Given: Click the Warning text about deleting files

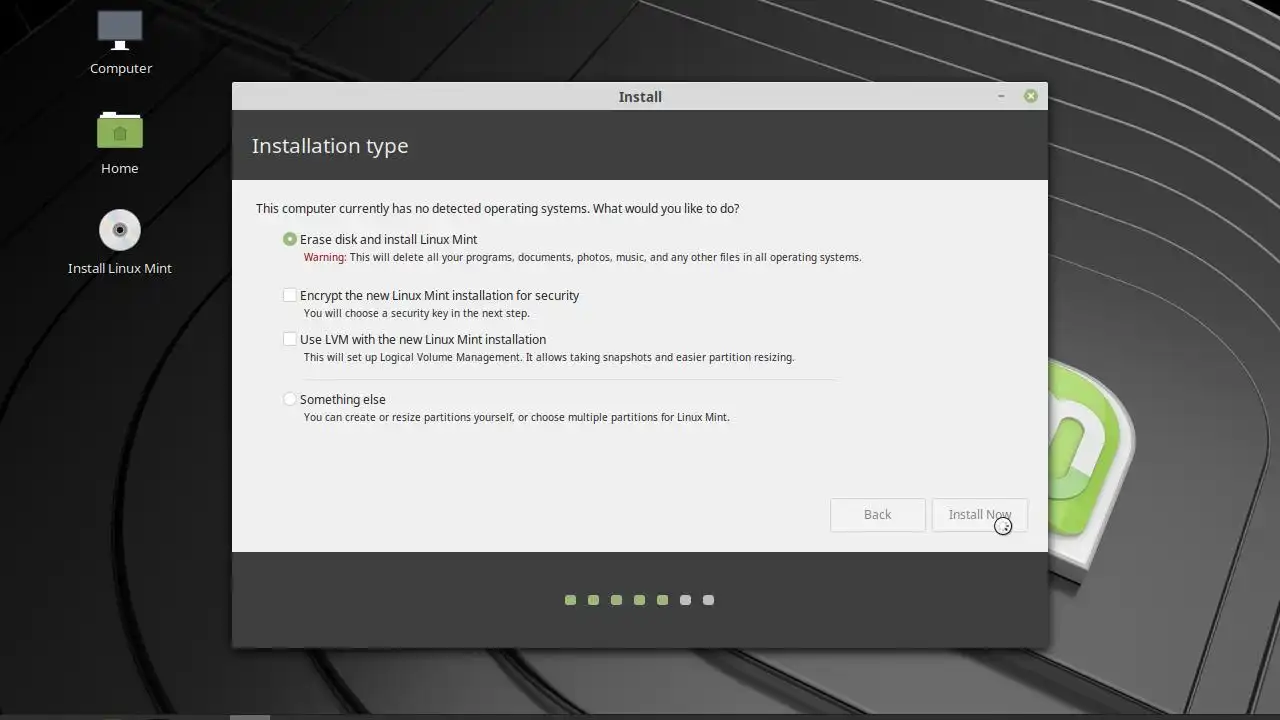Looking at the screenshot, I should point(583,257).
